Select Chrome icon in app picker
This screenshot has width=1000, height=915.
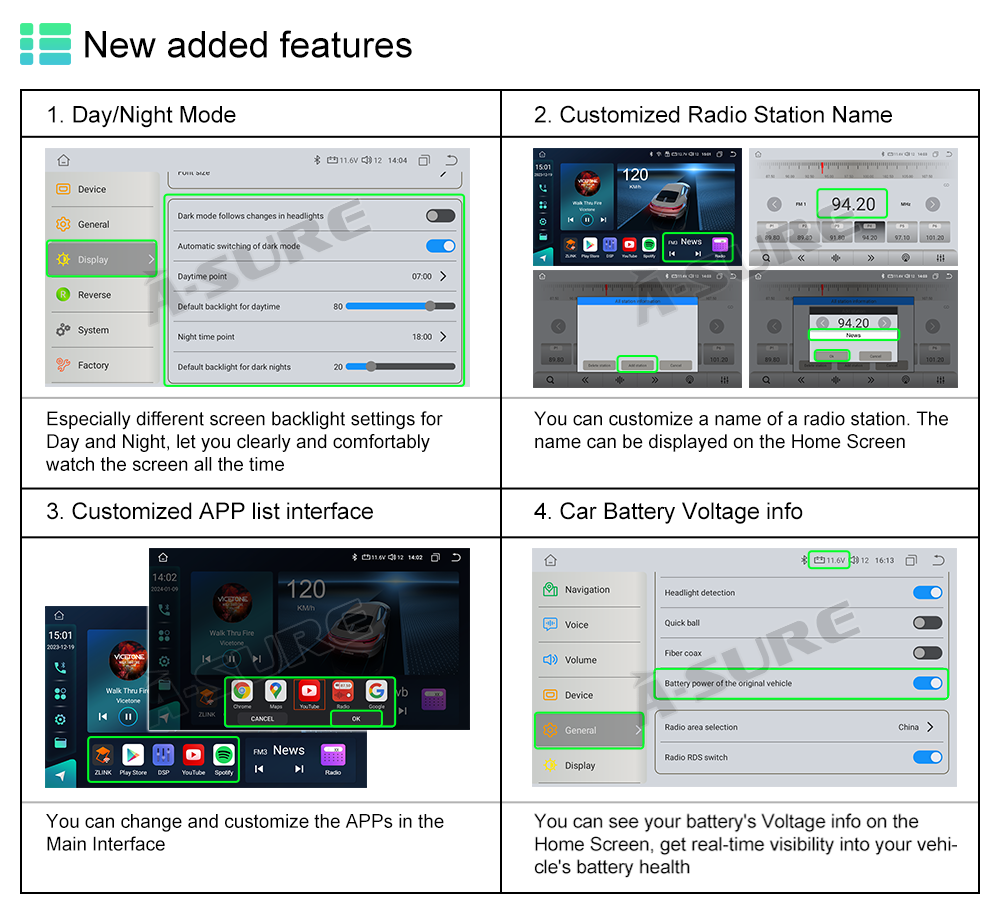point(242,692)
